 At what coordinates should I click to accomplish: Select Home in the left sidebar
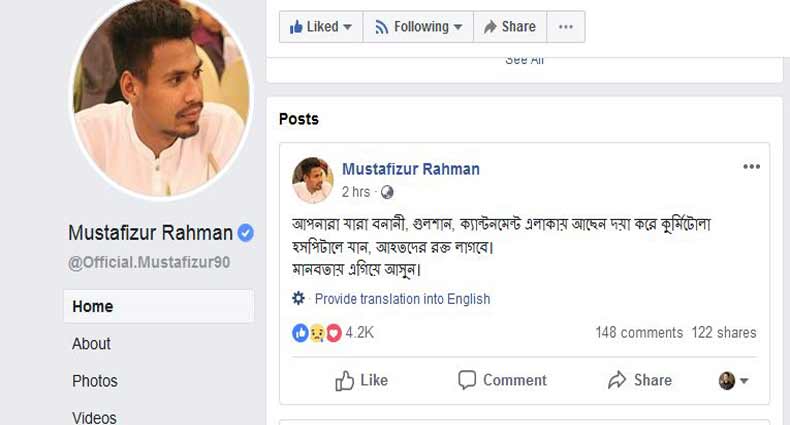point(93,307)
